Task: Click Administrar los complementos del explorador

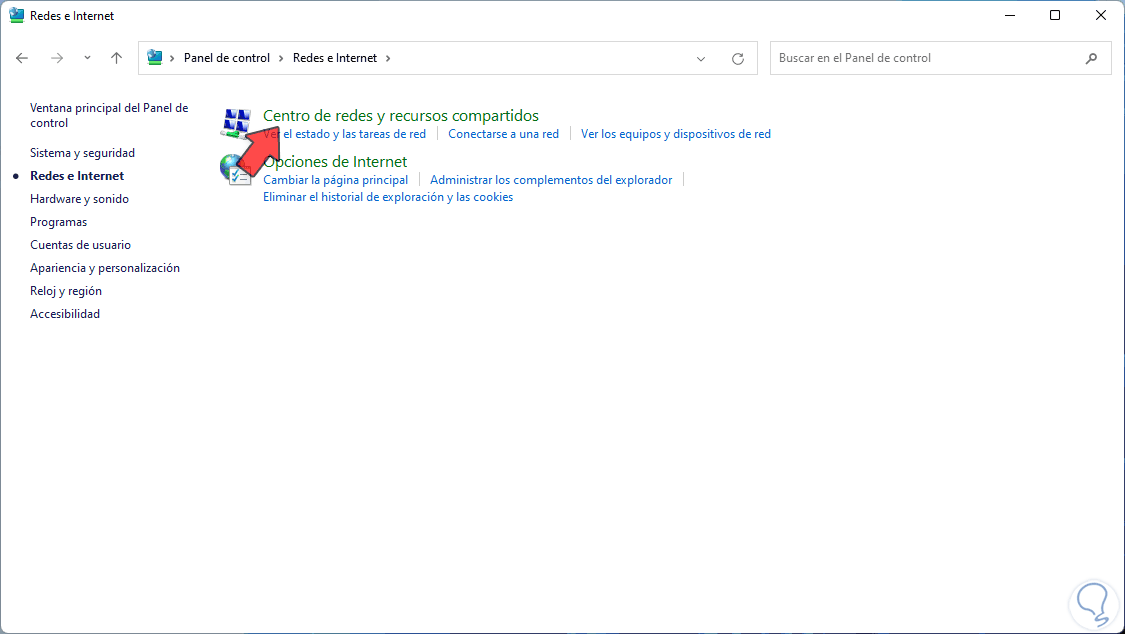Action: click(551, 180)
